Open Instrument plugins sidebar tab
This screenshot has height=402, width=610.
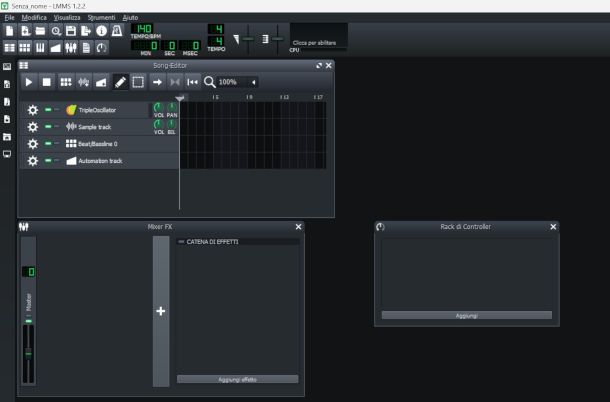pyautogui.click(x=7, y=67)
